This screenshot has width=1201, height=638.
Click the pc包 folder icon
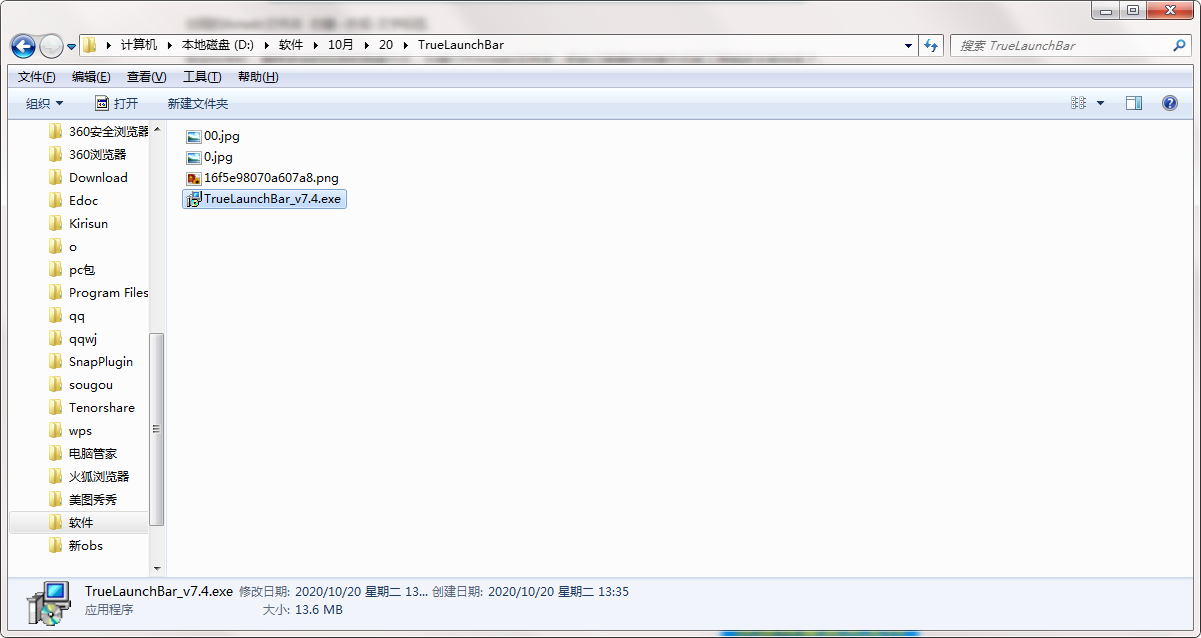[56, 270]
